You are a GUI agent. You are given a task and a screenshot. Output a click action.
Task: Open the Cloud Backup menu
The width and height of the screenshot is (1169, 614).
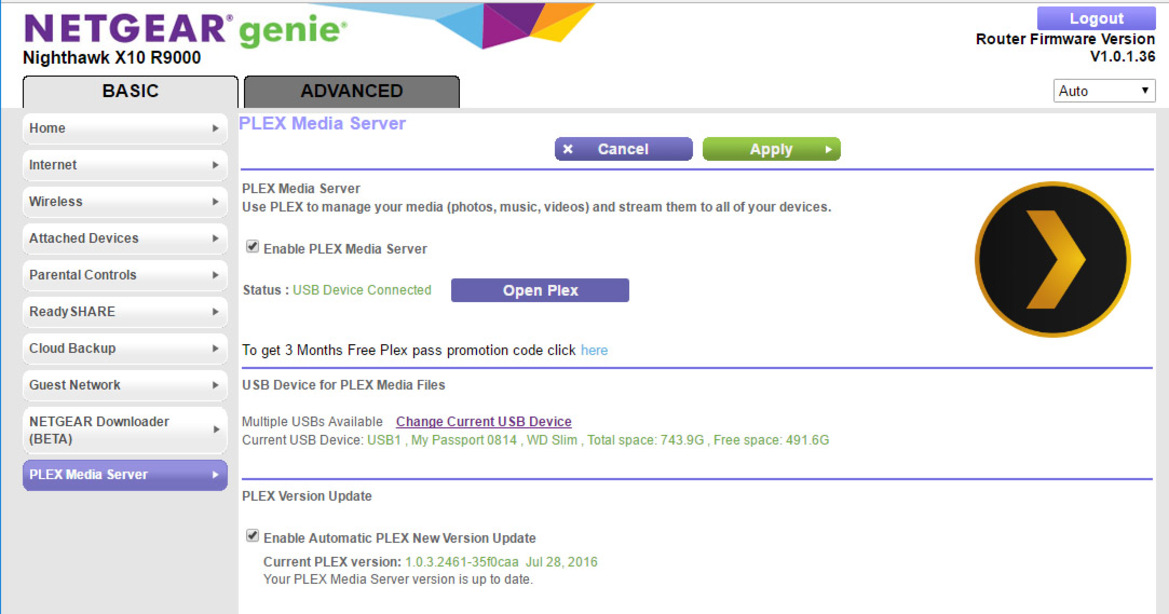(x=125, y=348)
